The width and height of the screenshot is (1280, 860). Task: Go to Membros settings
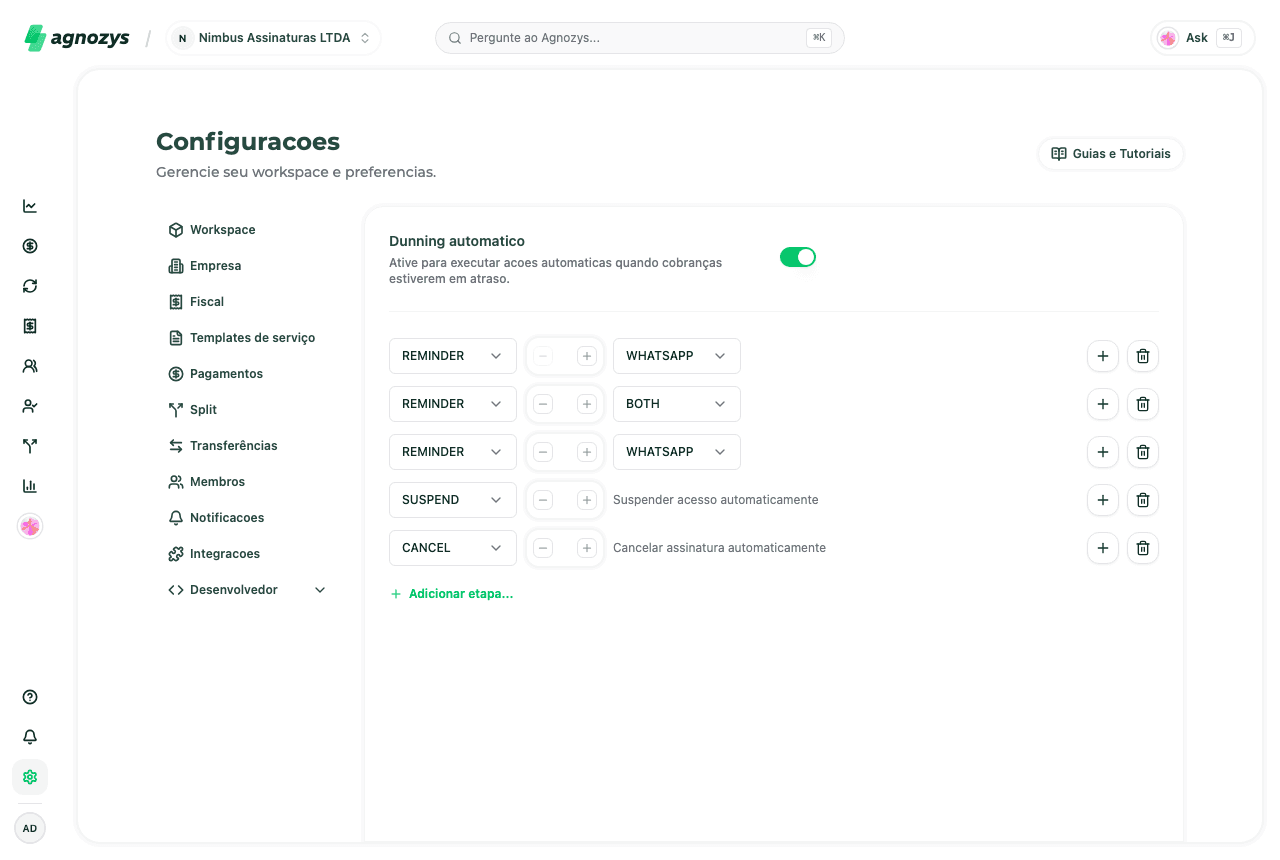click(247, 482)
